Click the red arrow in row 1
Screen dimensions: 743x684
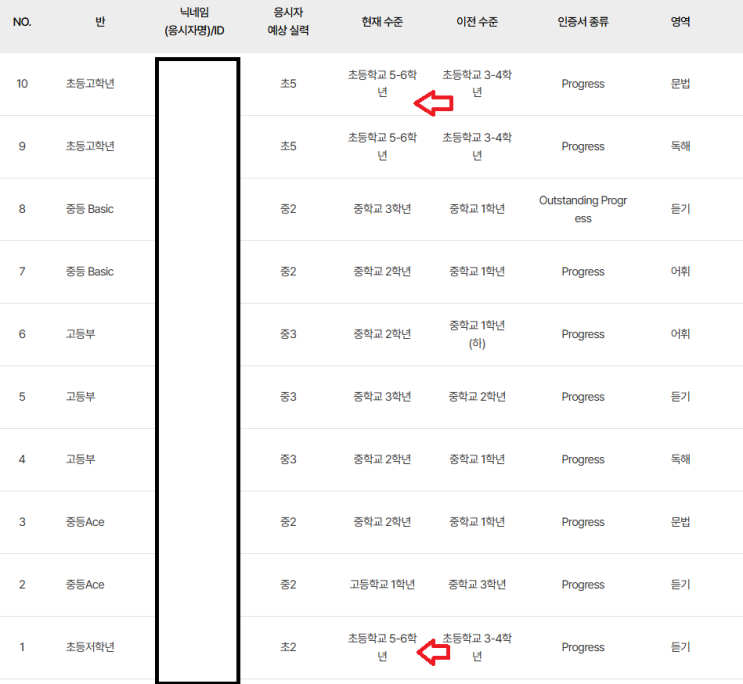coord(434,654)
